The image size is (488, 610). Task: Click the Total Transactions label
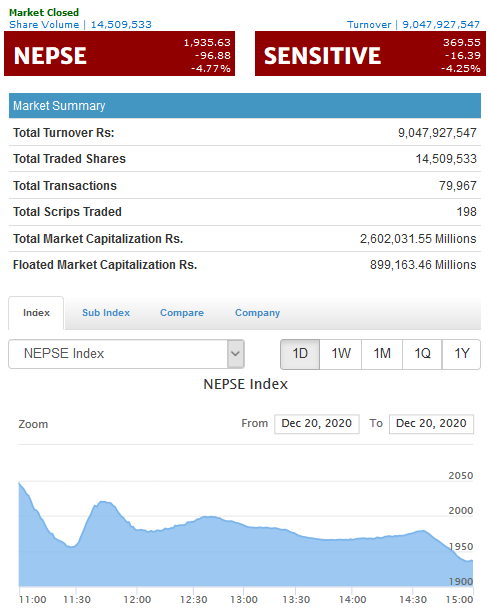click(65, 186)
